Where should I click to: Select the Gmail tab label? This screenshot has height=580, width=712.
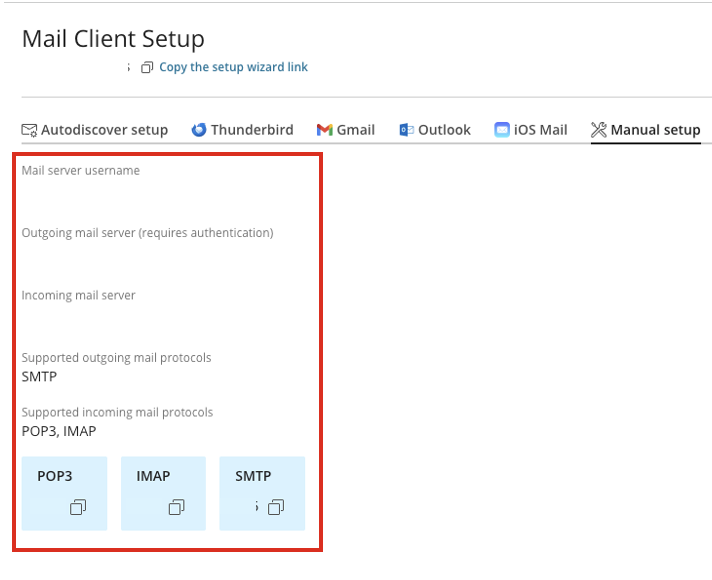355,130
